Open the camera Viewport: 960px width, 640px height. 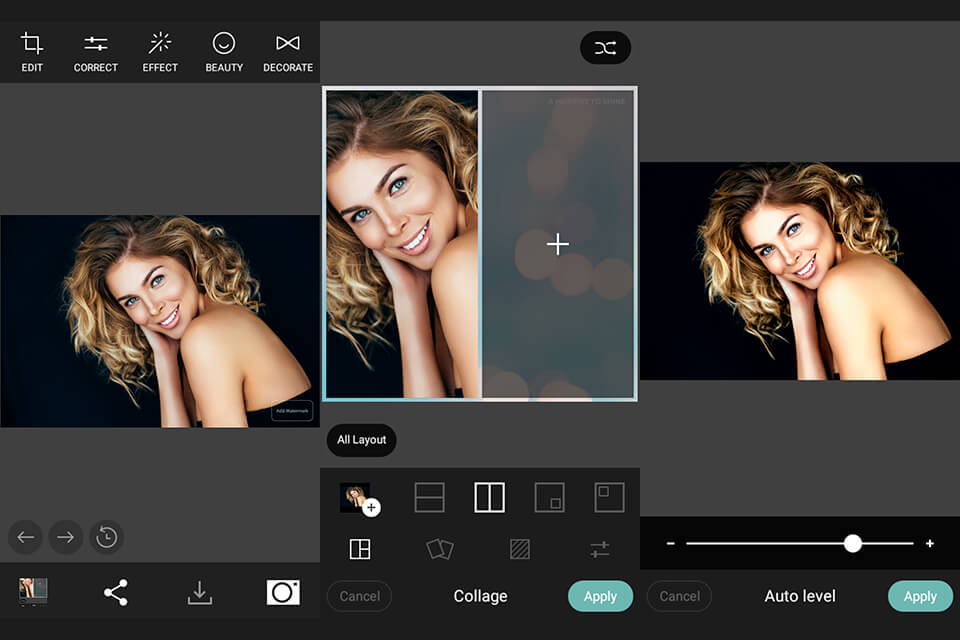pyautogui.click(x=283, y=592)
